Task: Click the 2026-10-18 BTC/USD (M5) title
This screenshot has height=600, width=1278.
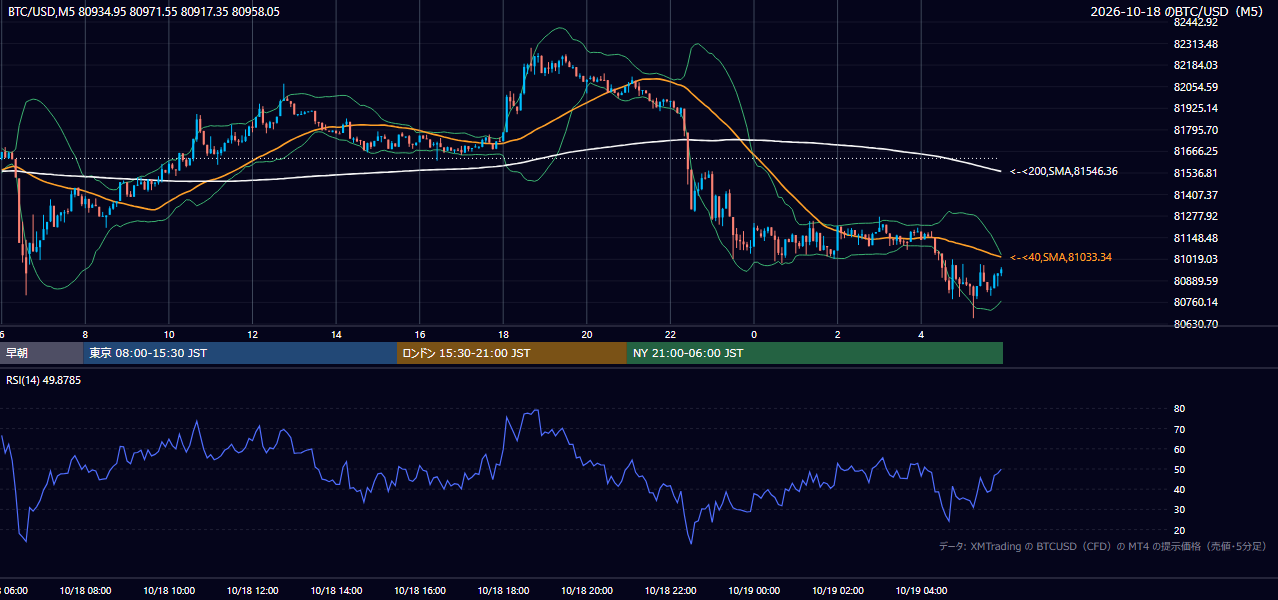Action: [1176, 12]
